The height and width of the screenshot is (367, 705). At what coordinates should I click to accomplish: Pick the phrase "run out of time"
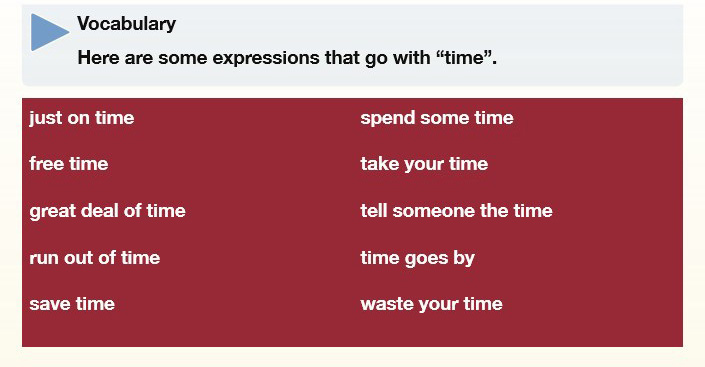pyautogui.click(x=95, y=258)
